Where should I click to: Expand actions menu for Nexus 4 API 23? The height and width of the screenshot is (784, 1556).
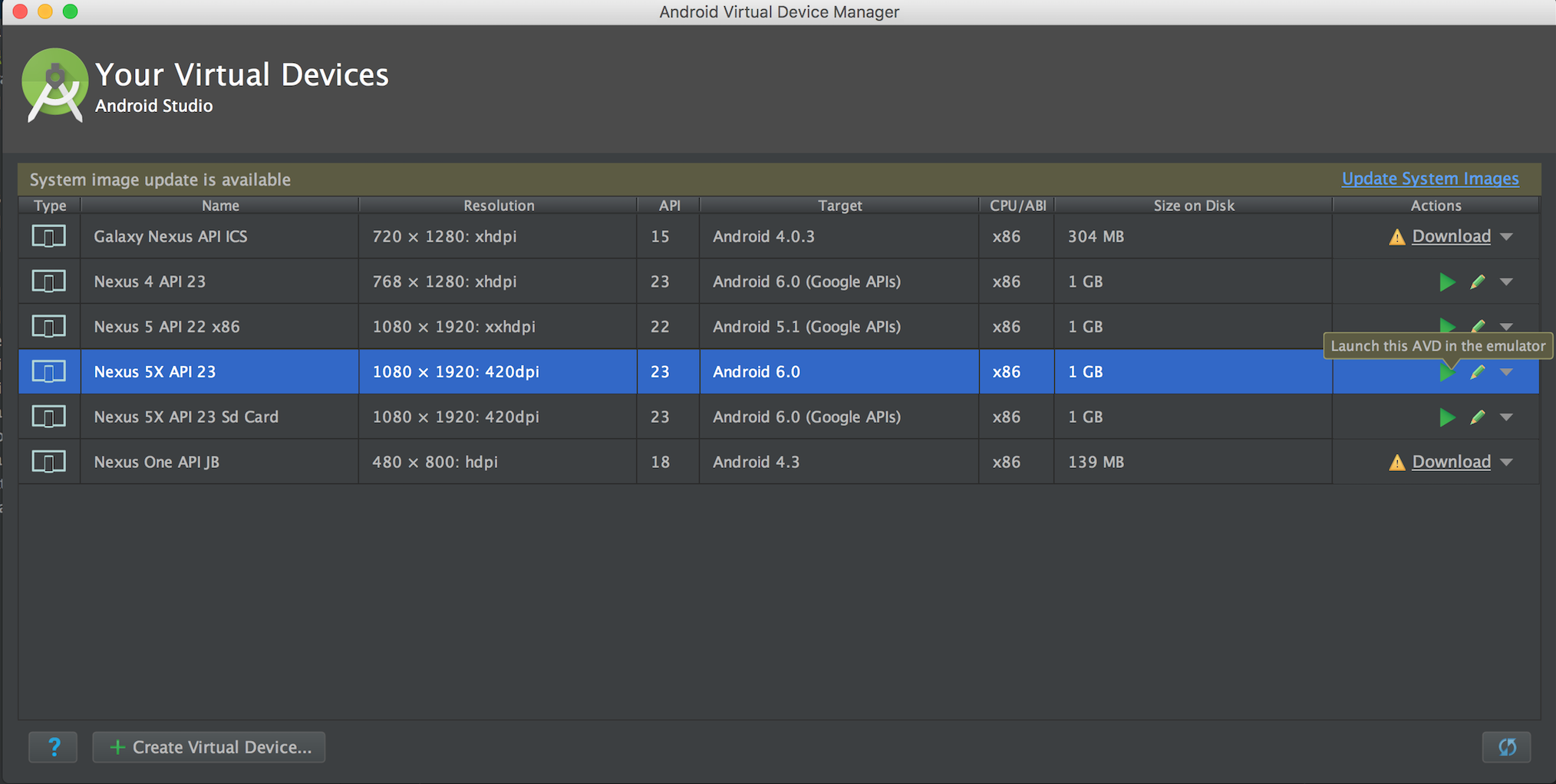(1507, 282)
